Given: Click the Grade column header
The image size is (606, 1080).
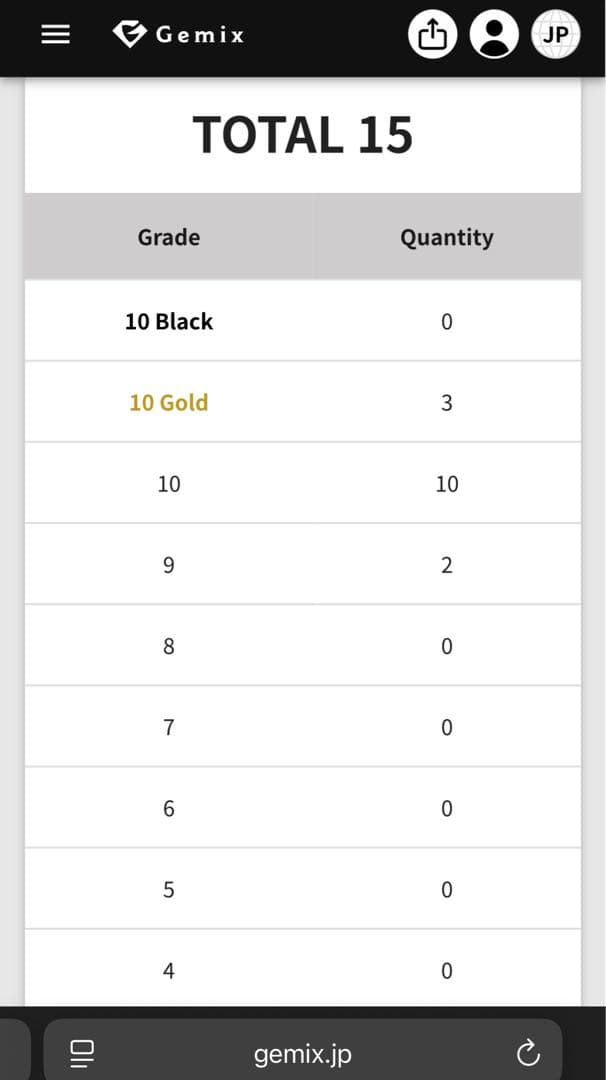Looking at the screenshot, I should pyautogui.click(x=168, y=237).
